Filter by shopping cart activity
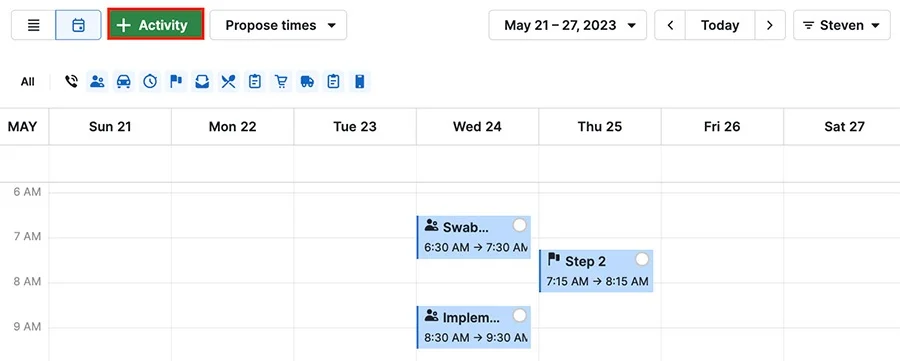900x361 pixels. 281,81
